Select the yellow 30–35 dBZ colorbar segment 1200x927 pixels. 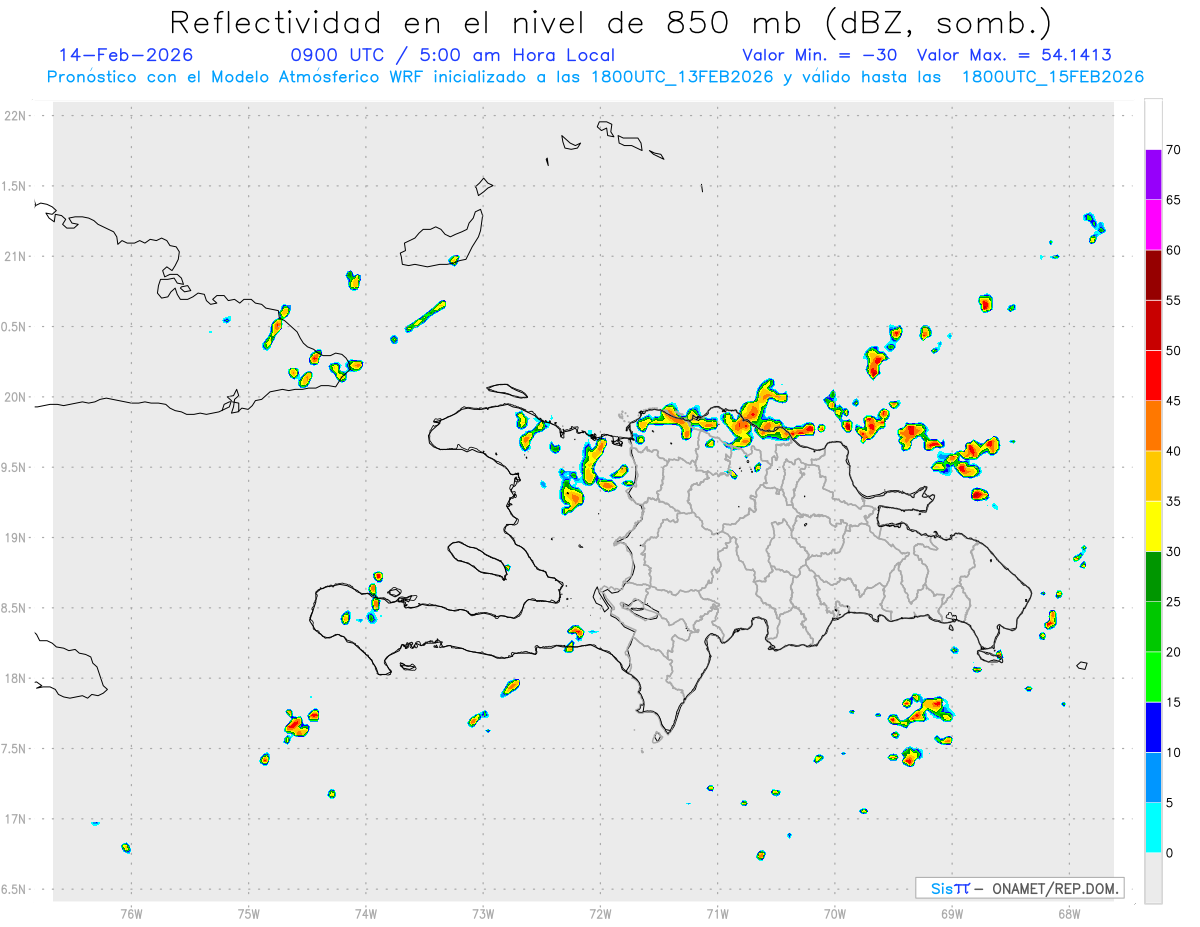(x=1153, y=526)
